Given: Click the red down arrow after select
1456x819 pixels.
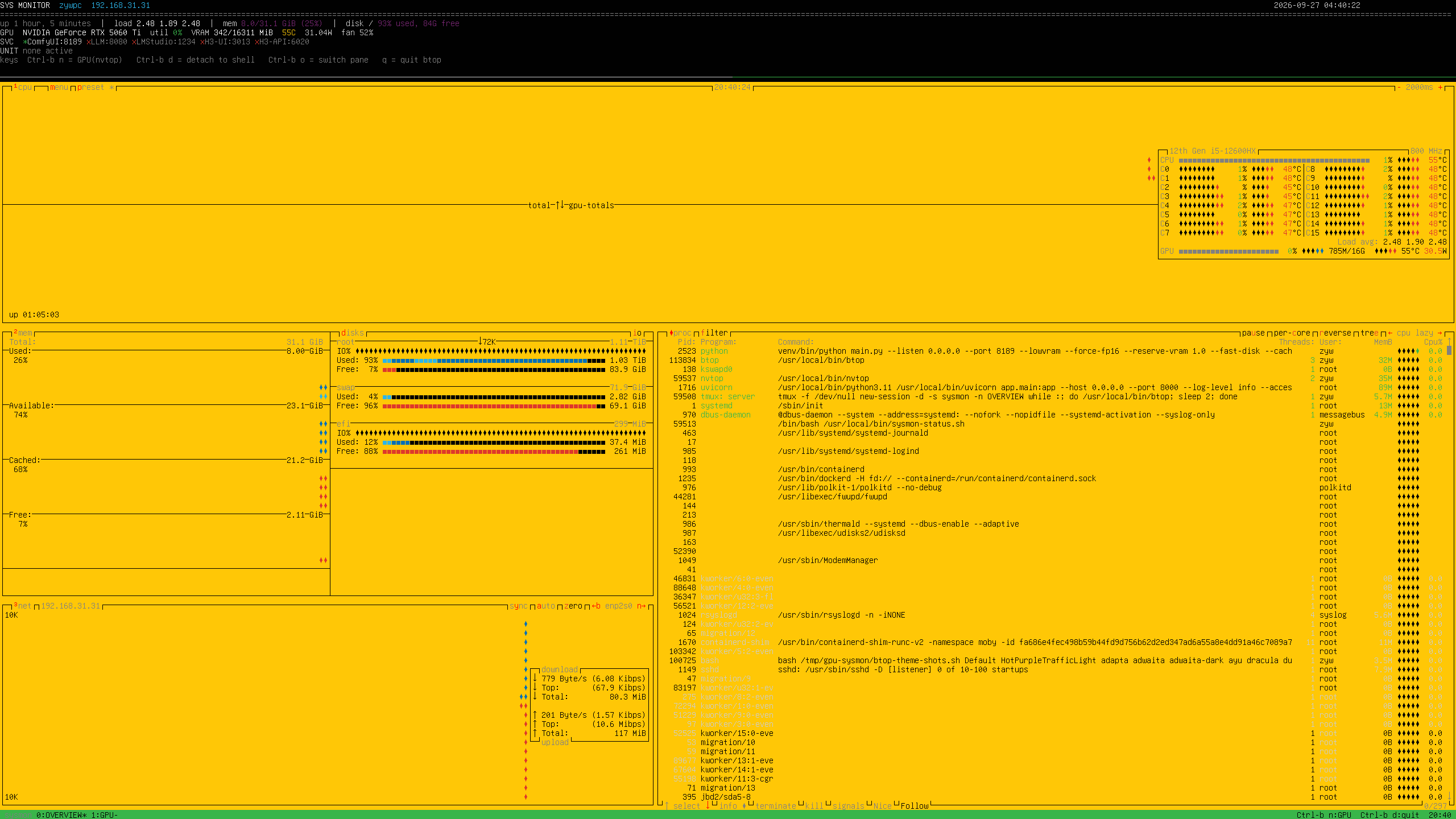Looking at the screenshot, I should [708, 806].
